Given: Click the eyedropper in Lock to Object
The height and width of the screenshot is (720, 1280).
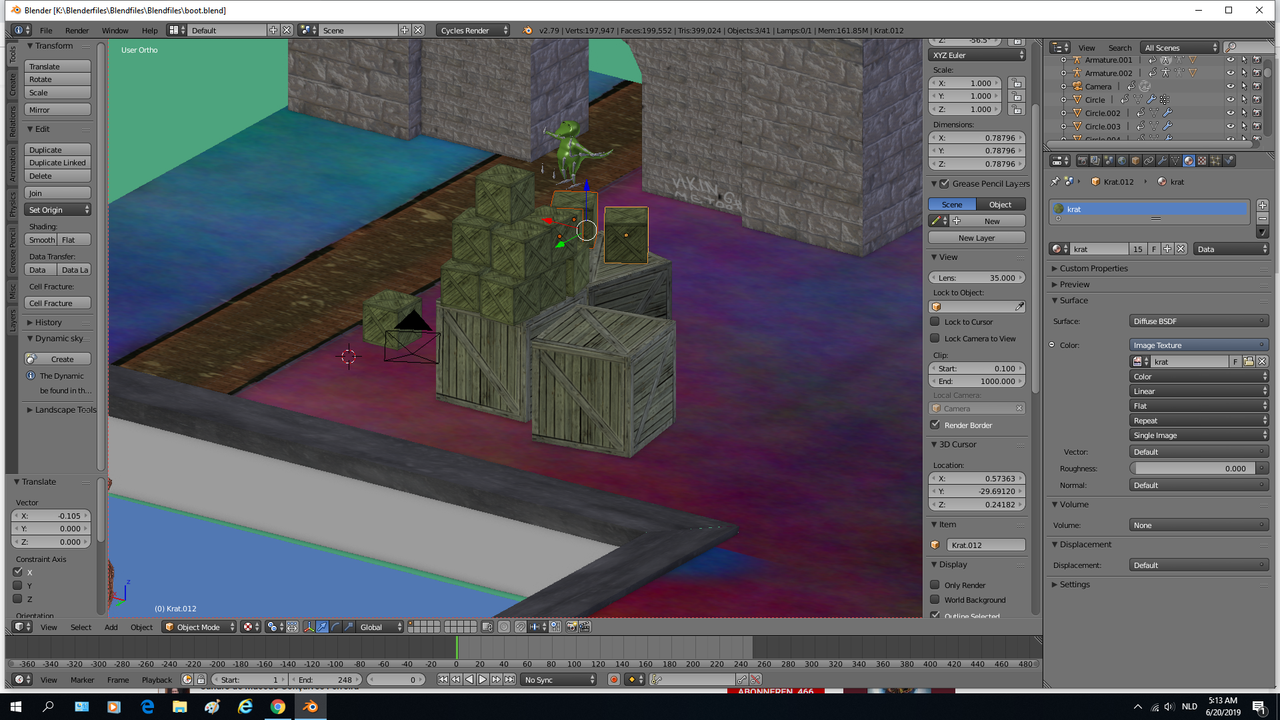Looking at the screenshot, I should coord(1020,306).
